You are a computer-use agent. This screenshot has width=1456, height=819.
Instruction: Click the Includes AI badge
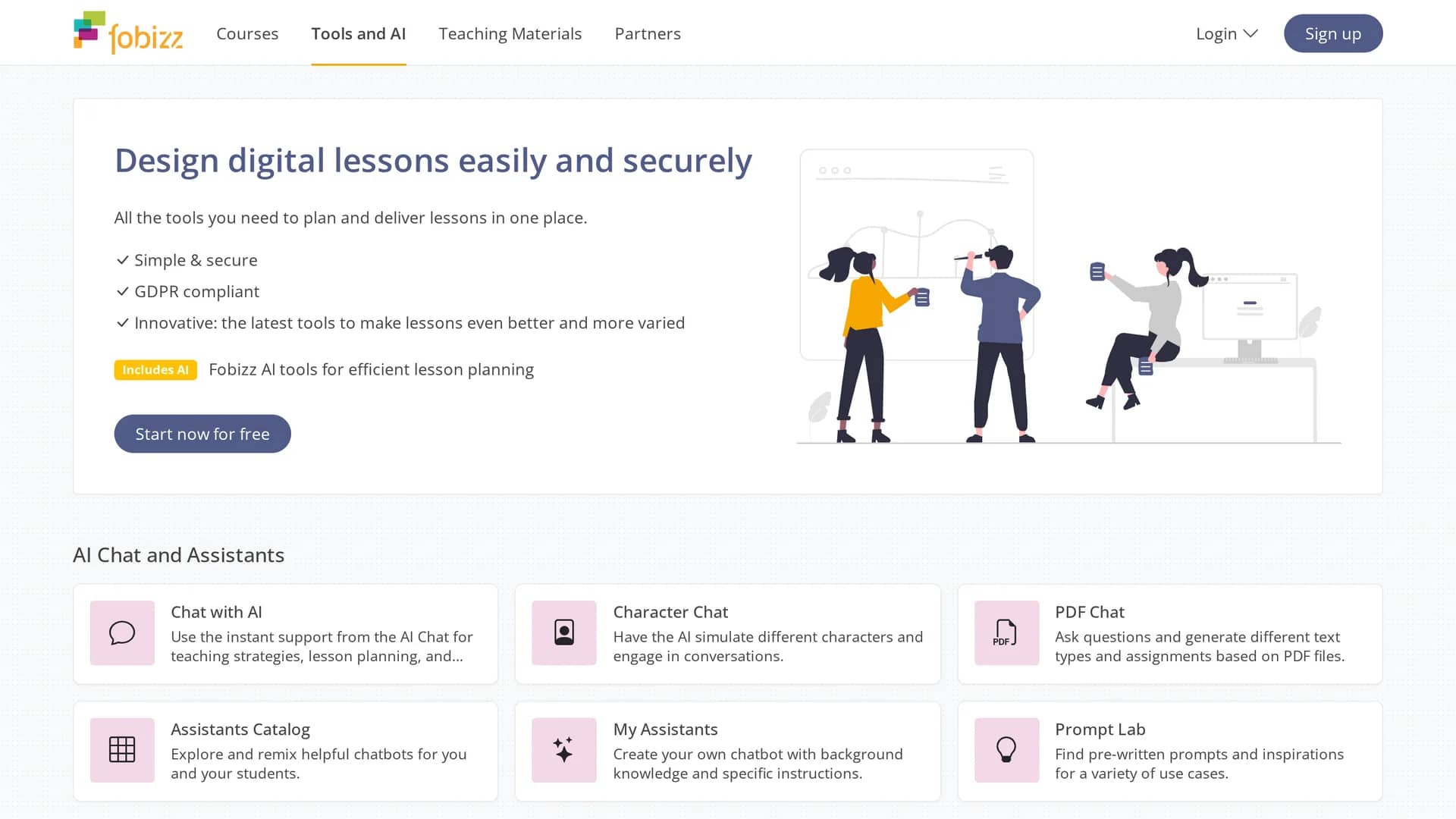[x=155, y=370]
